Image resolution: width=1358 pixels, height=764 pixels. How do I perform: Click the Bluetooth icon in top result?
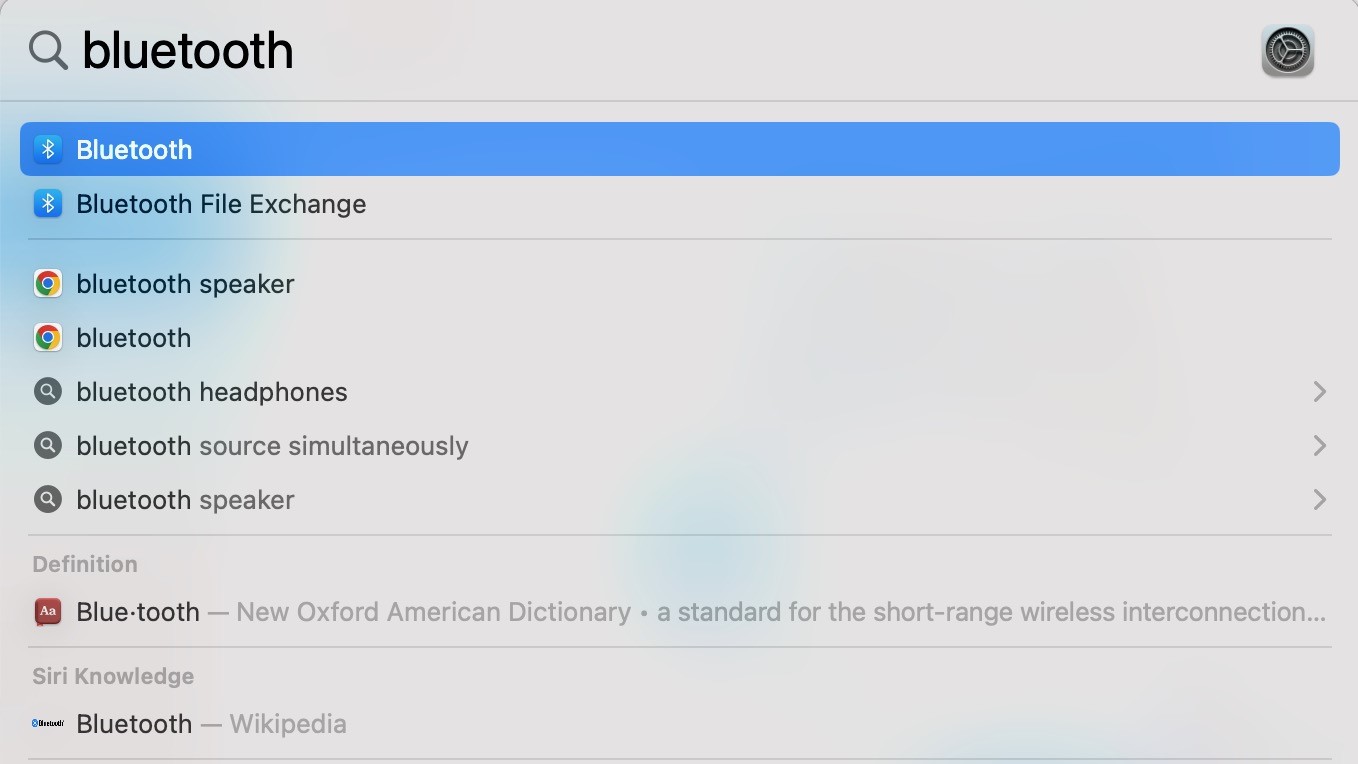(x=48, y=149)
